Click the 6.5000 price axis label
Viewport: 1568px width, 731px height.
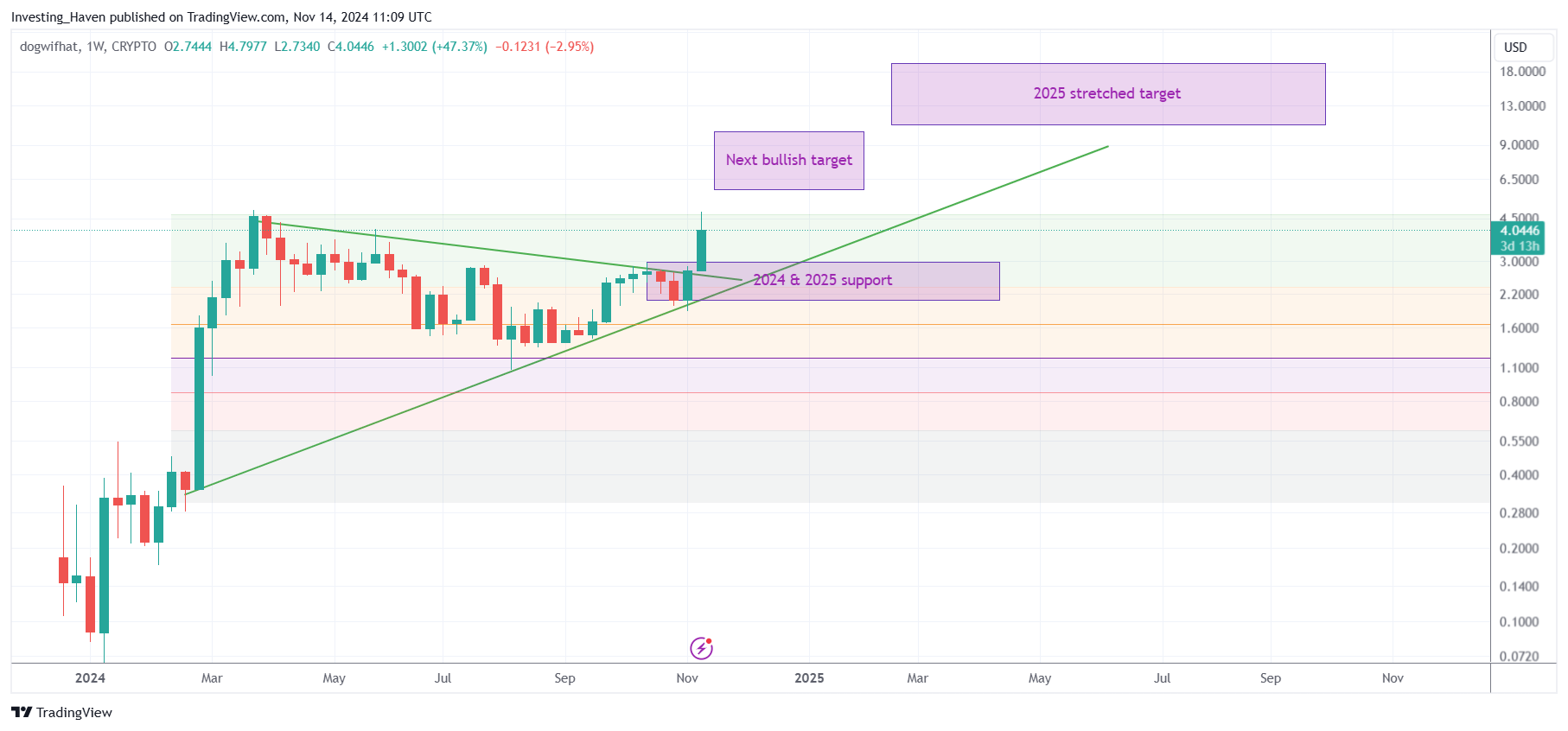tap(1519, 180)
